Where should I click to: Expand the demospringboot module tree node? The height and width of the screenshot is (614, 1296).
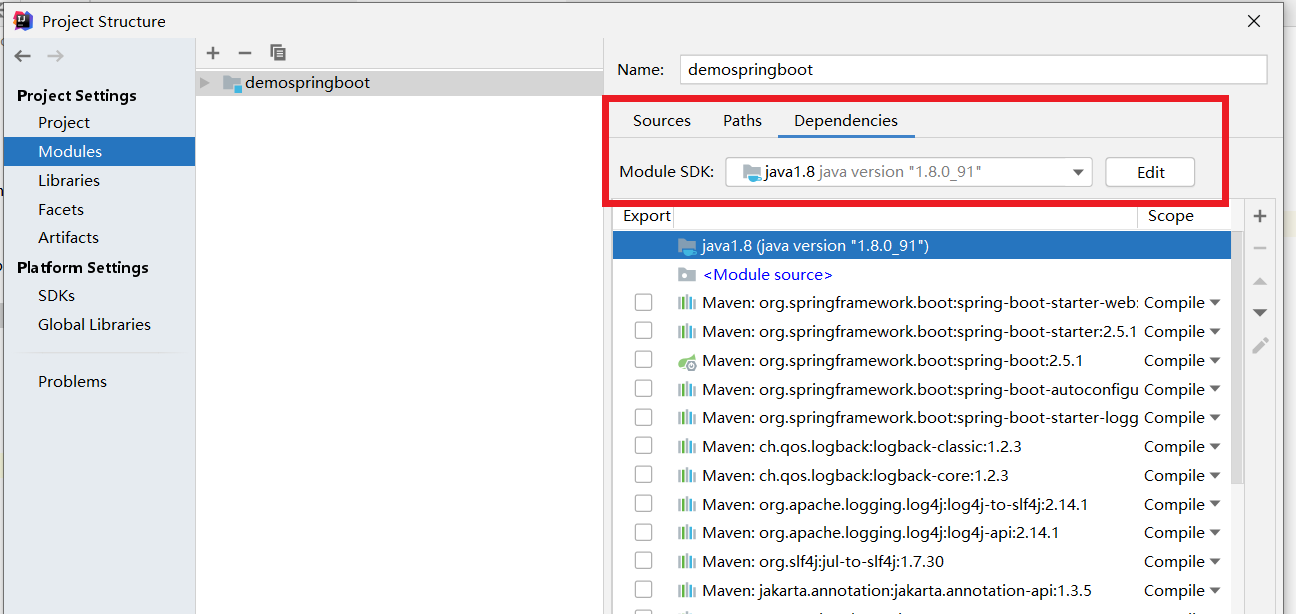click(205, 83)
